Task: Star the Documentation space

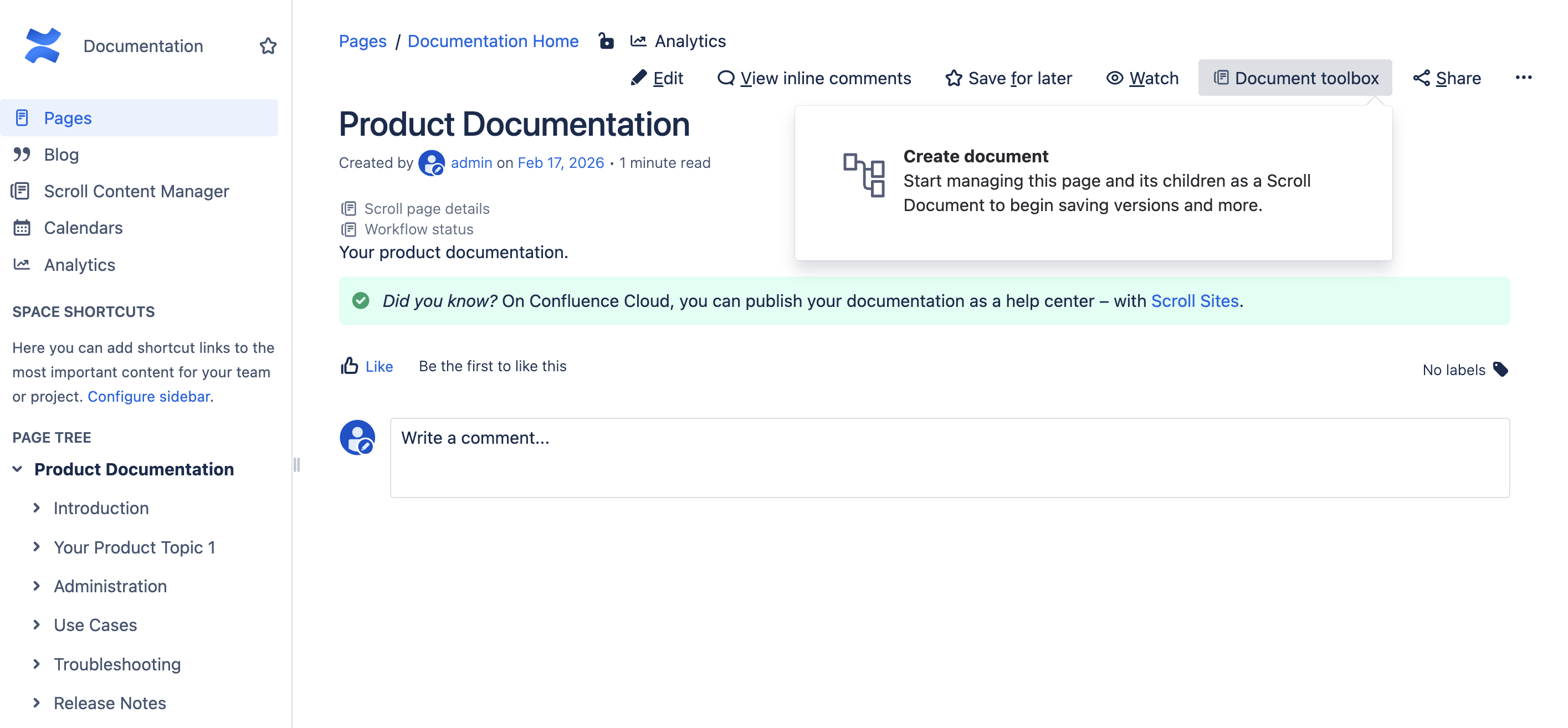Action: click(268, 45)
